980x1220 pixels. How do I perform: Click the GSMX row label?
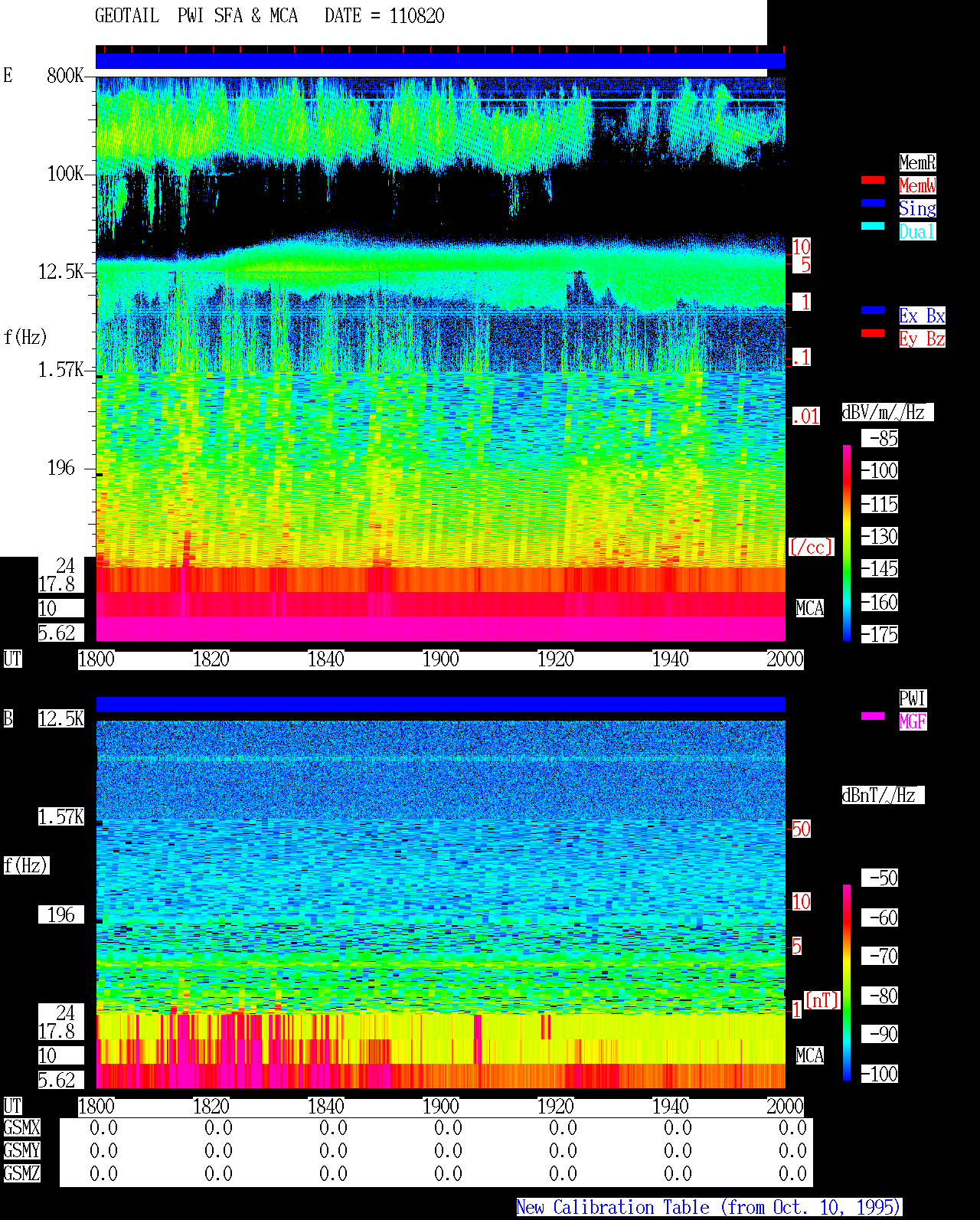(x=21, y=1128)
